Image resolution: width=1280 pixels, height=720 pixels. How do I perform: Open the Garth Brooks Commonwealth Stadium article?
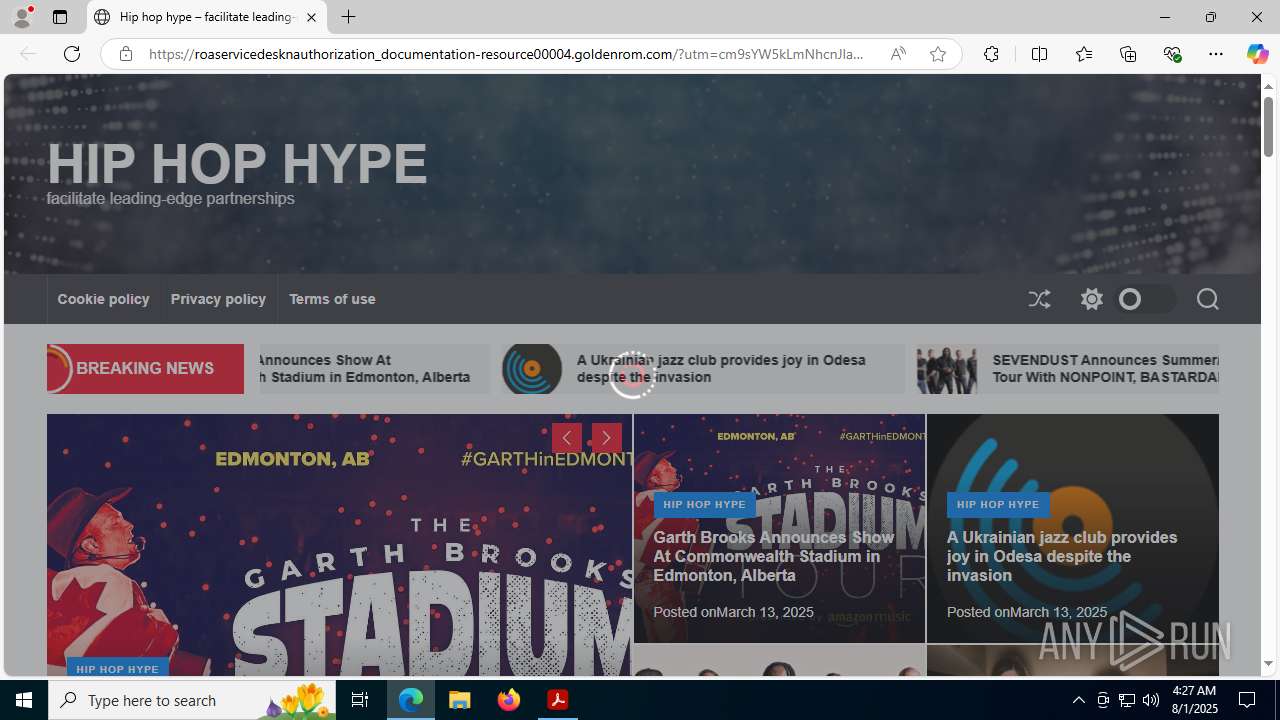pyautogui.click(x=773, y=556)
